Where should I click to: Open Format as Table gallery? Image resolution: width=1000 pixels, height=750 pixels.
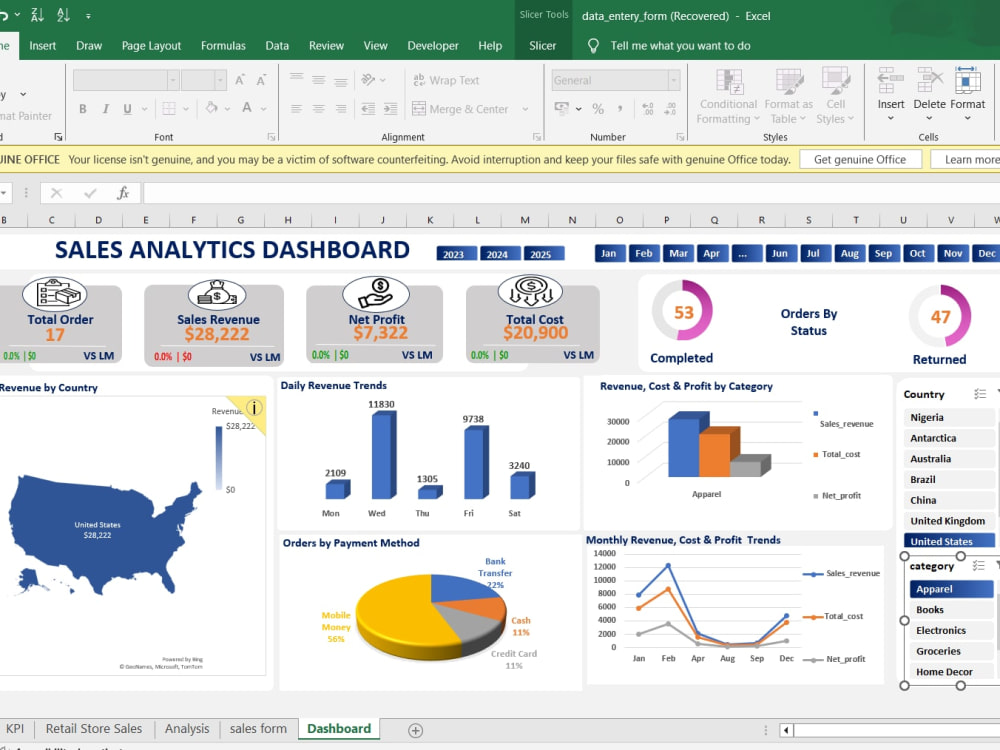[x=789, y=97]
